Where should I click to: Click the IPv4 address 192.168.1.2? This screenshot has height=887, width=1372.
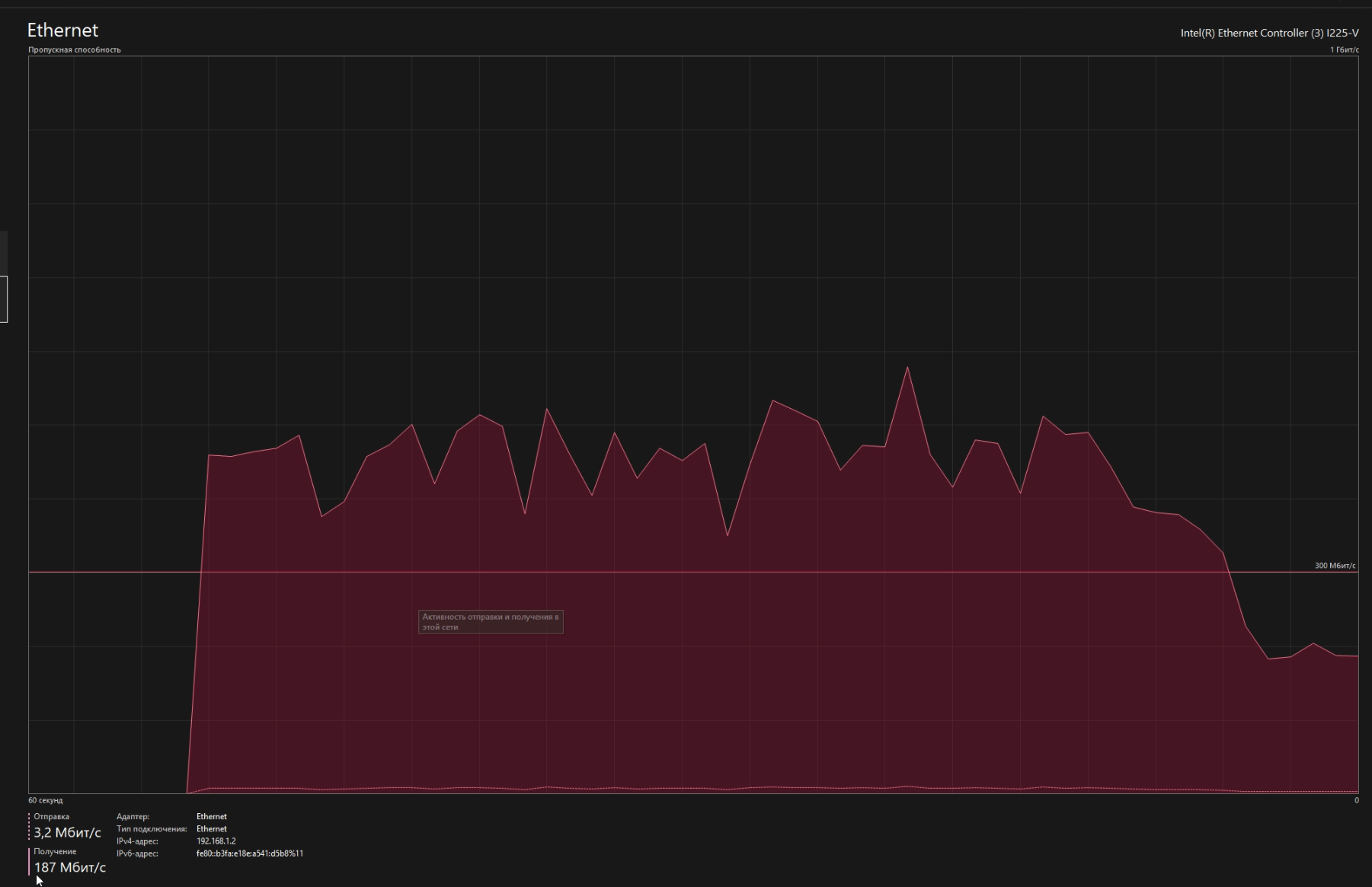pyautogui.click(x=216, y=841)
